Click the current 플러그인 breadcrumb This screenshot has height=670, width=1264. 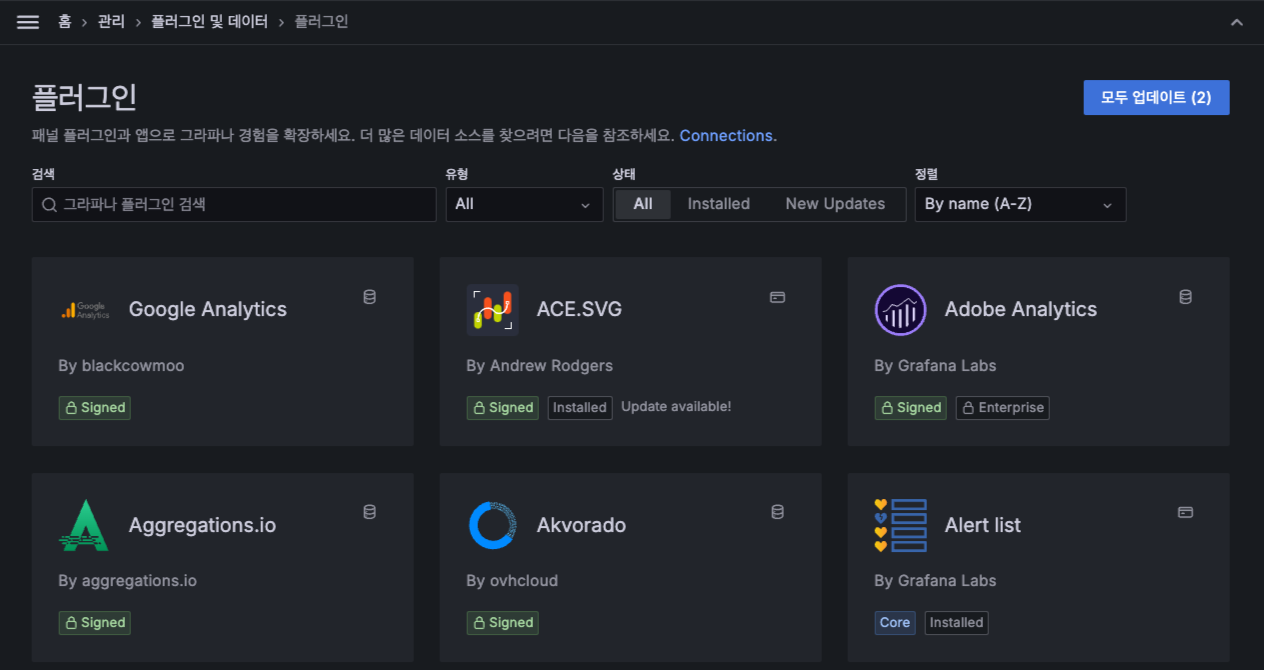(321, 21)
